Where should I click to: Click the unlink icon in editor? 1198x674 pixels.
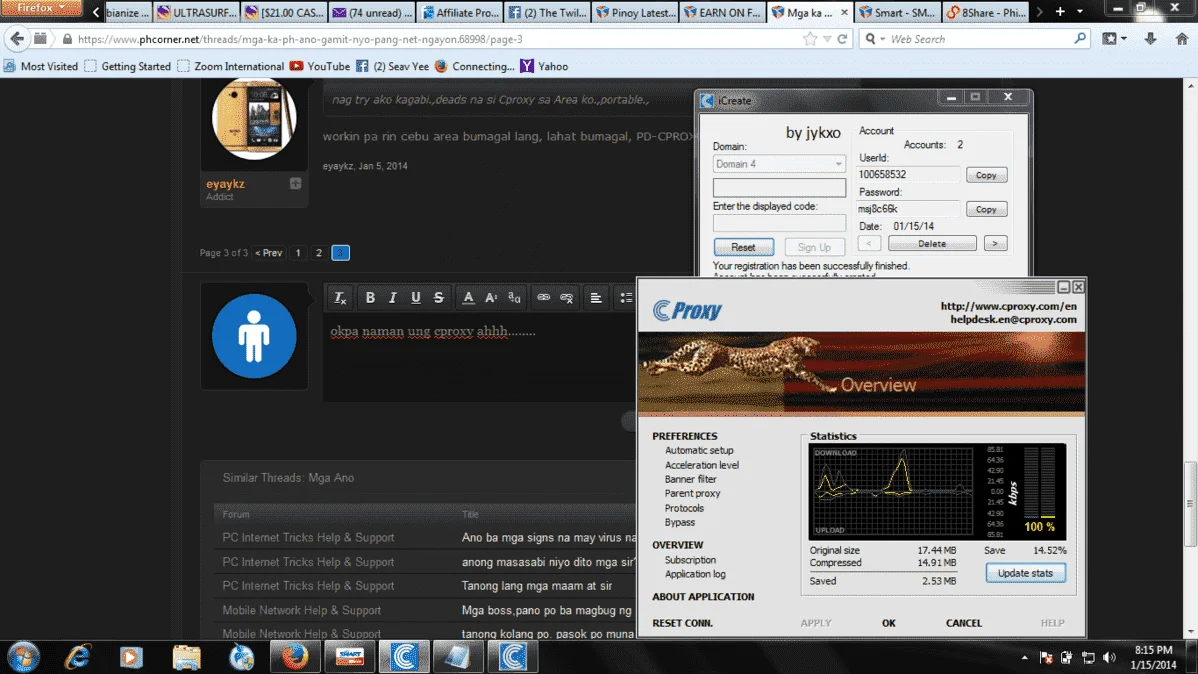pyautogui.click(x=566, y=298)
